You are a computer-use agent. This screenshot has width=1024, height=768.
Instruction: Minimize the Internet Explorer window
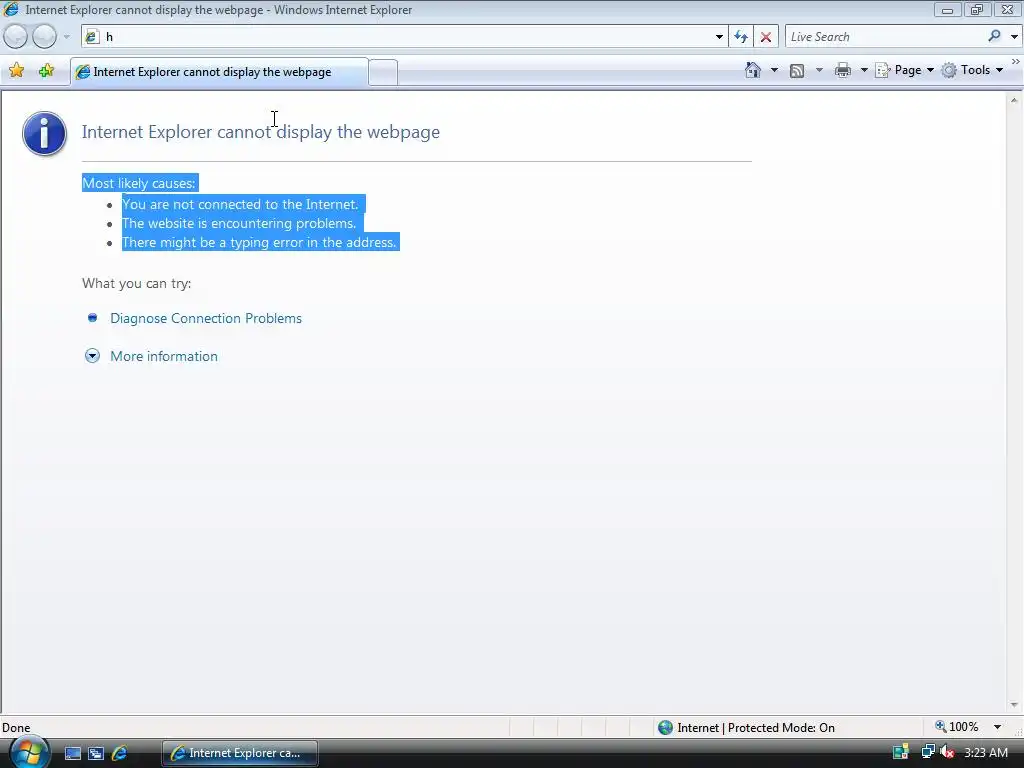pyautogui.click(x=947, y=10)
